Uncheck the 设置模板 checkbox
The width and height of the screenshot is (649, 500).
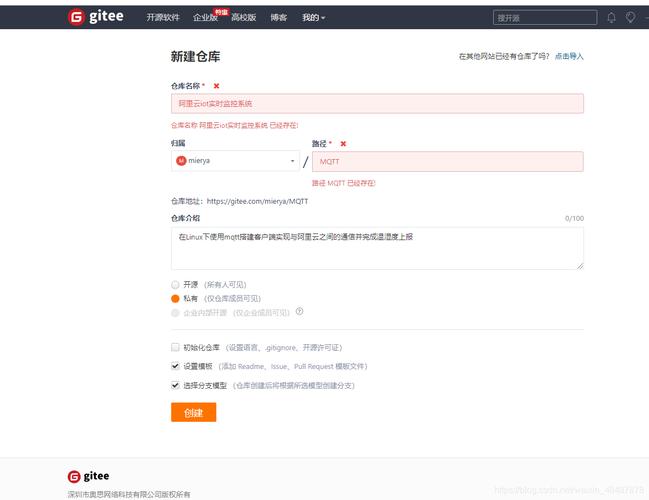175,366
